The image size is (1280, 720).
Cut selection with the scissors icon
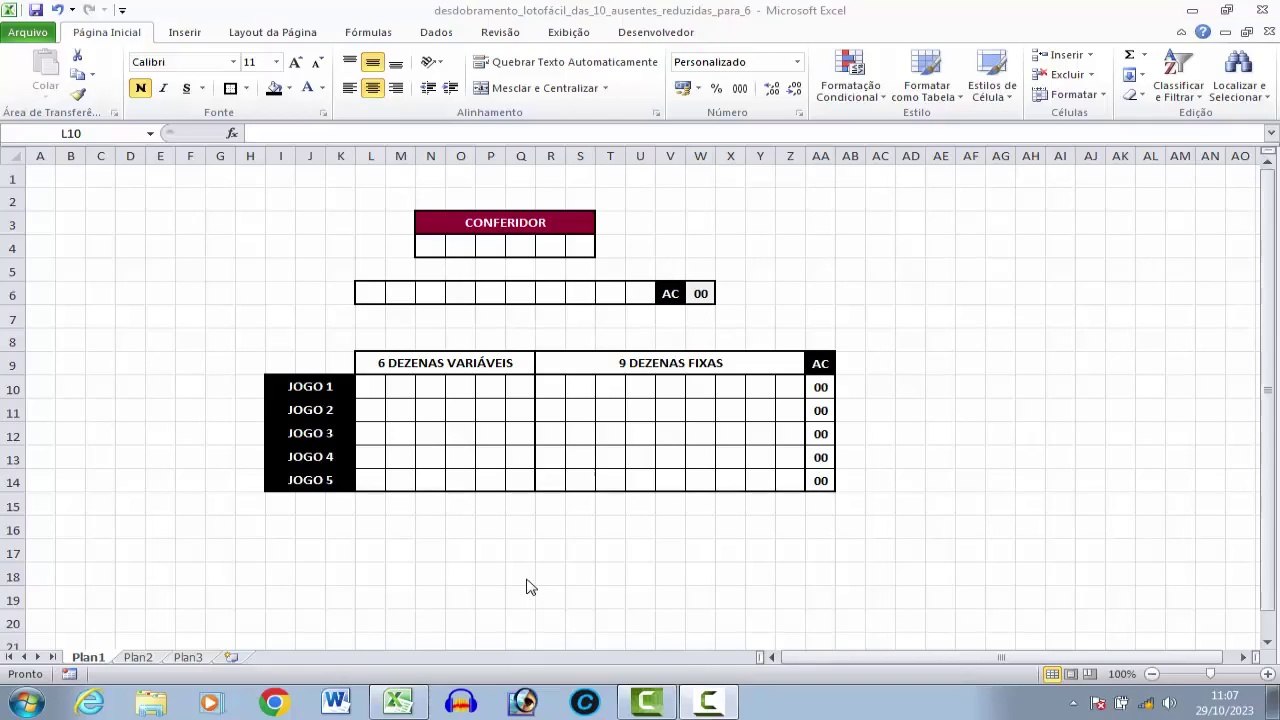click(x=77, y=55)
